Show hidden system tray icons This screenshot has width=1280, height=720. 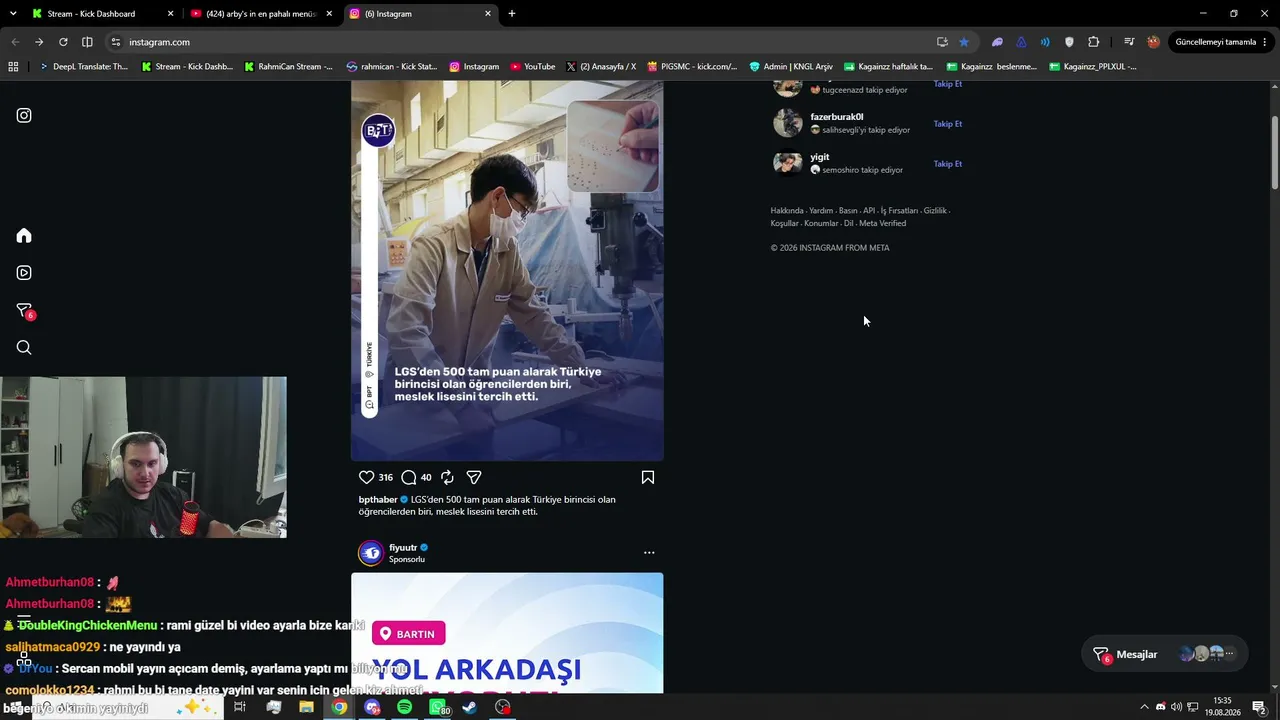1144,707
